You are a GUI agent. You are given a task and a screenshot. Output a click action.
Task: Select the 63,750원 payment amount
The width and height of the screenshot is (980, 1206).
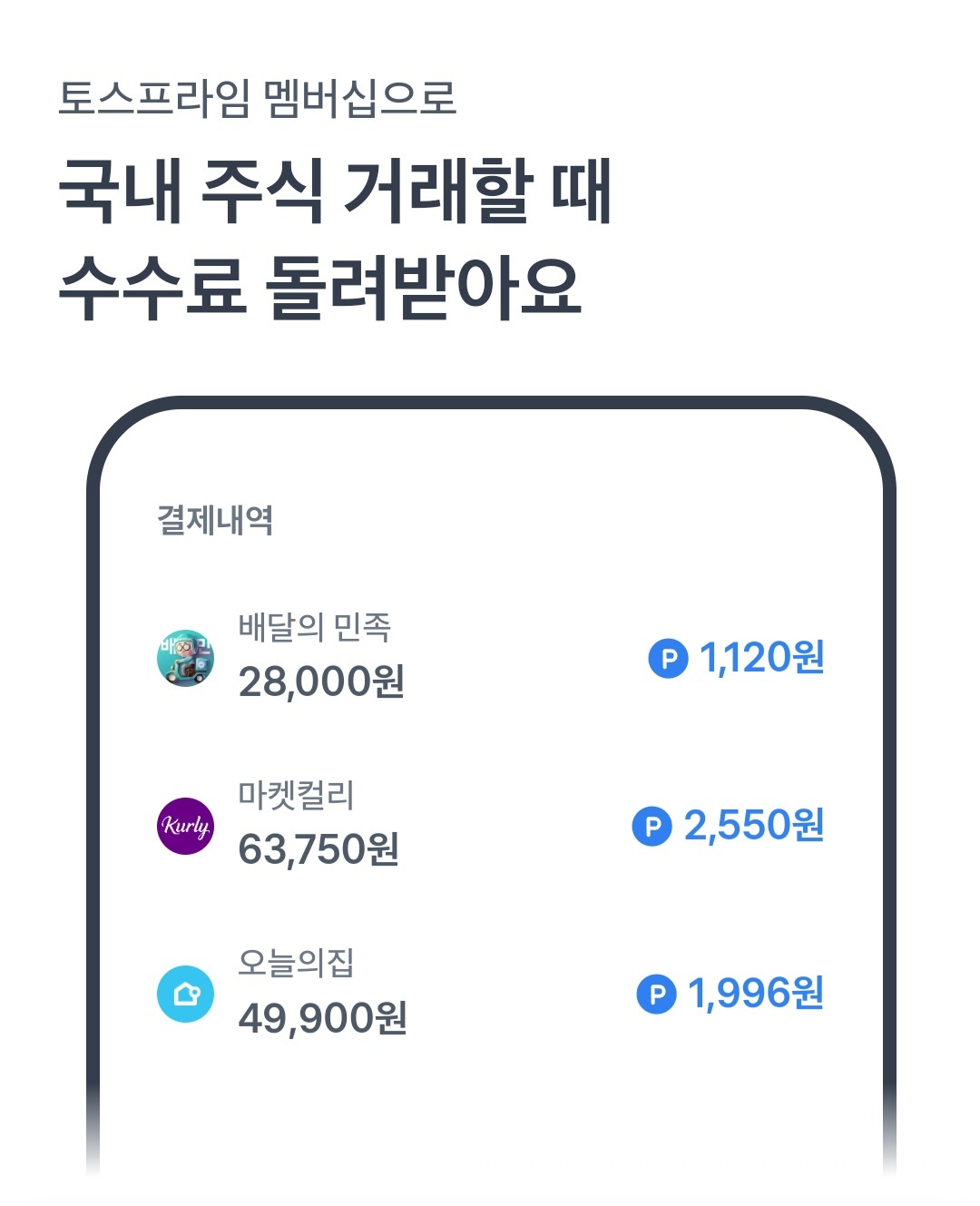click(318, 849)
